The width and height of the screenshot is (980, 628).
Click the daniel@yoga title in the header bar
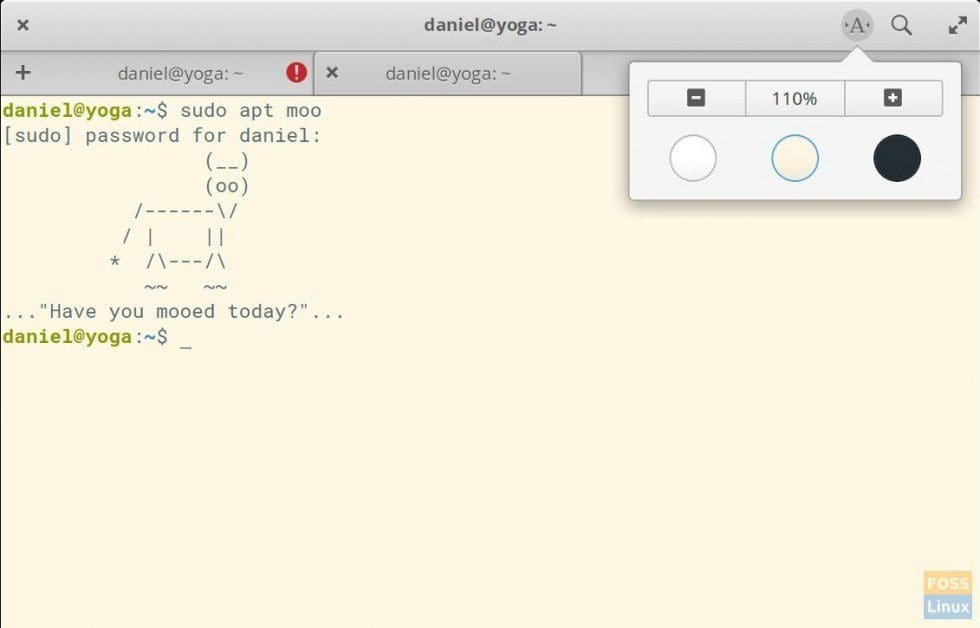click(x=490, y=25)
